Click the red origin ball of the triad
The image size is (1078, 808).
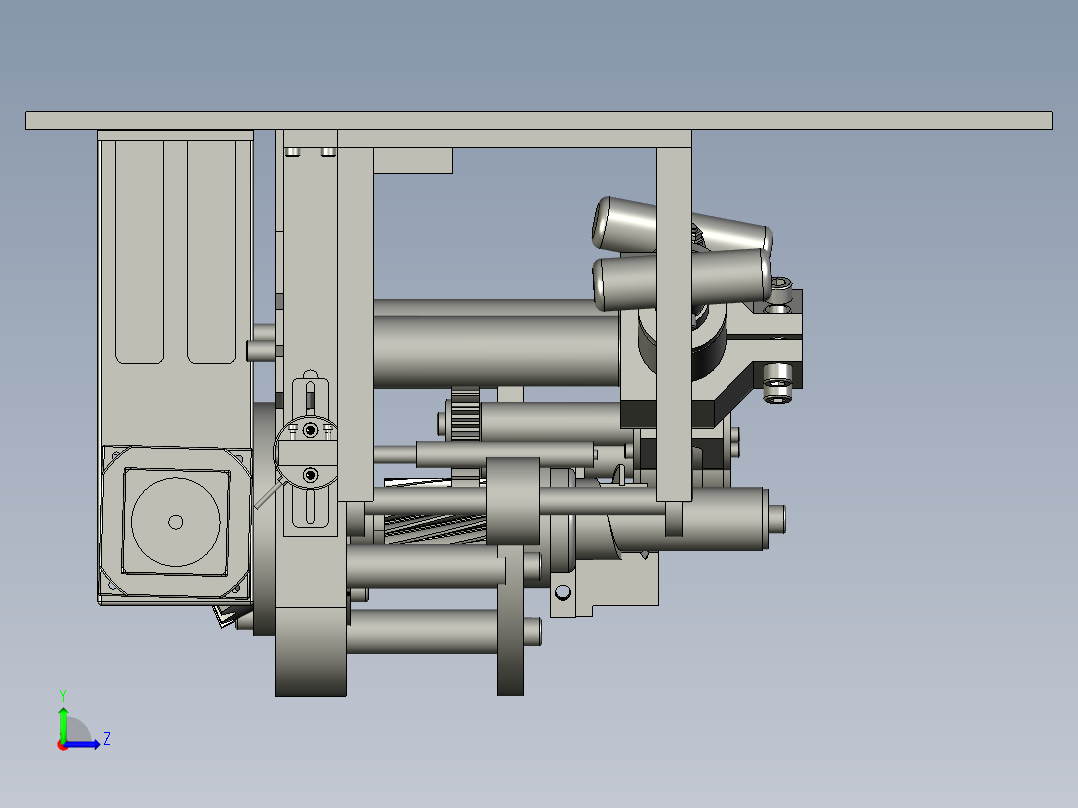[x=62, y=745]
